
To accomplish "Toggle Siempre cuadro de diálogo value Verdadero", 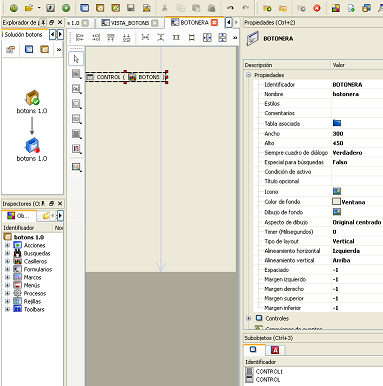I will coord(357,152).
